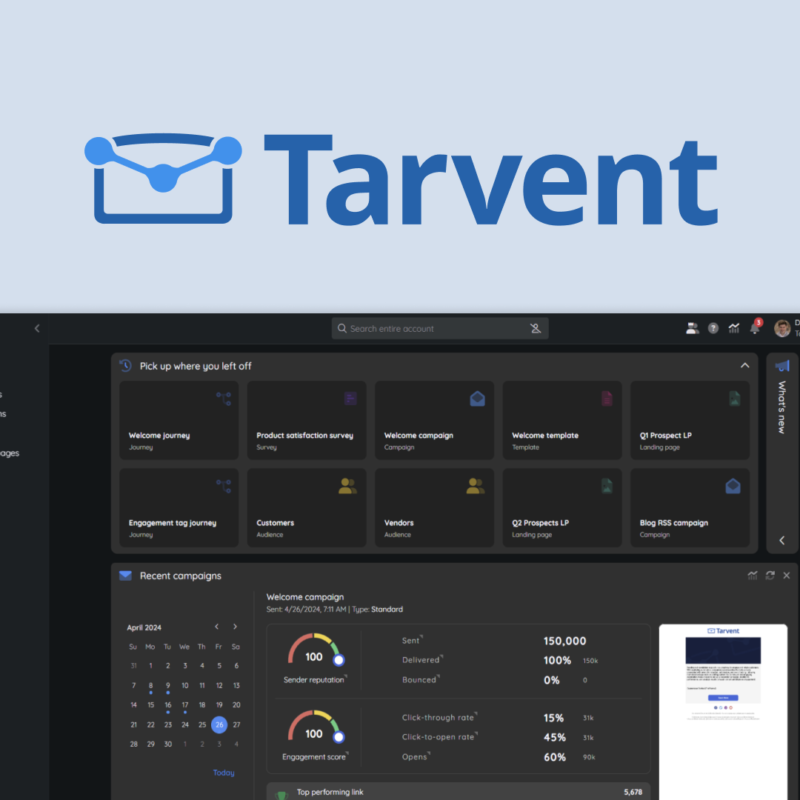Open the Q1 Prospect LP card
The width and height of the screenshot is (800, 800).
[690, 420]
